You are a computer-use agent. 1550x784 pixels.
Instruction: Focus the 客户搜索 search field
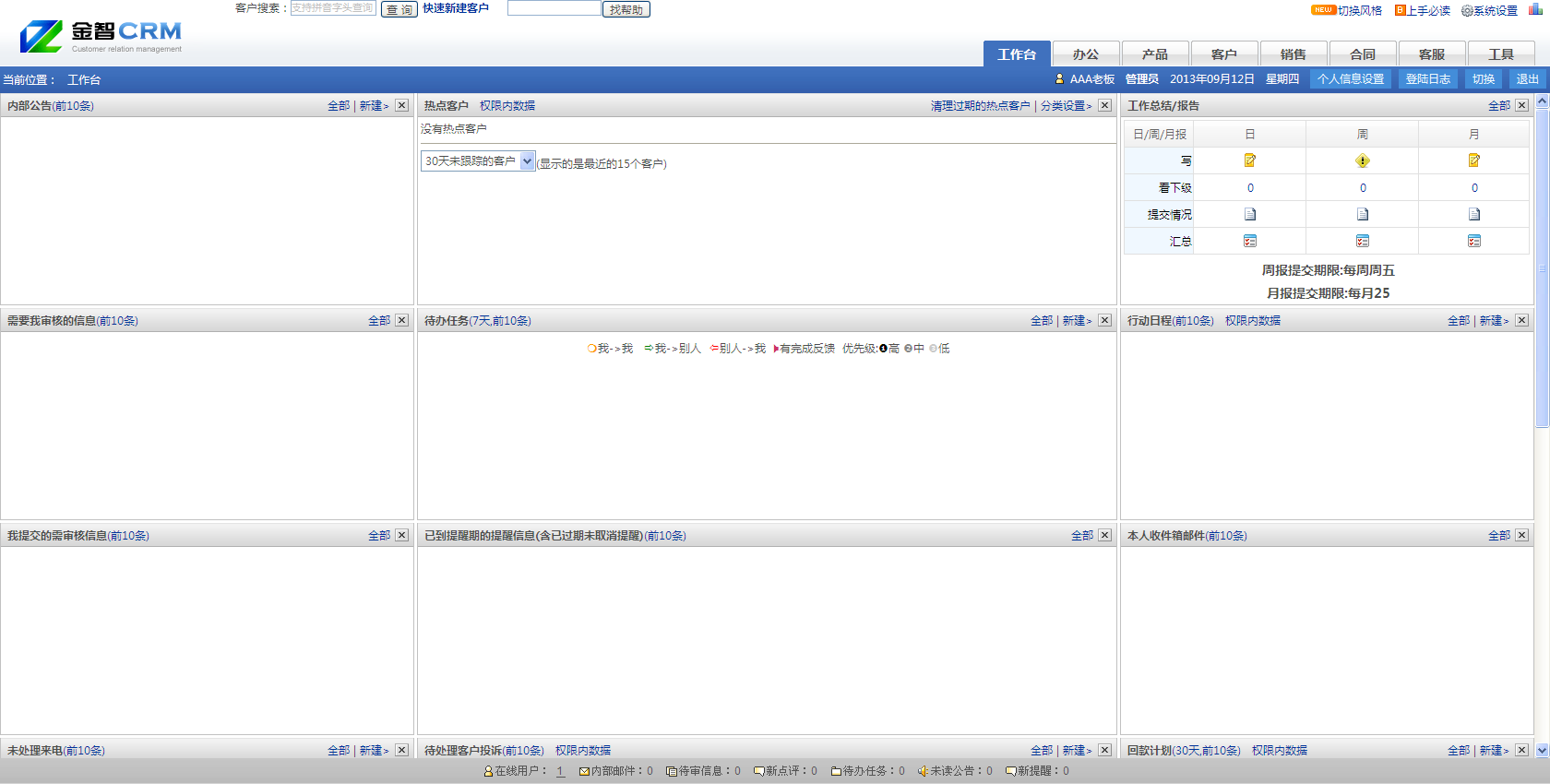(x=333, y=8)
